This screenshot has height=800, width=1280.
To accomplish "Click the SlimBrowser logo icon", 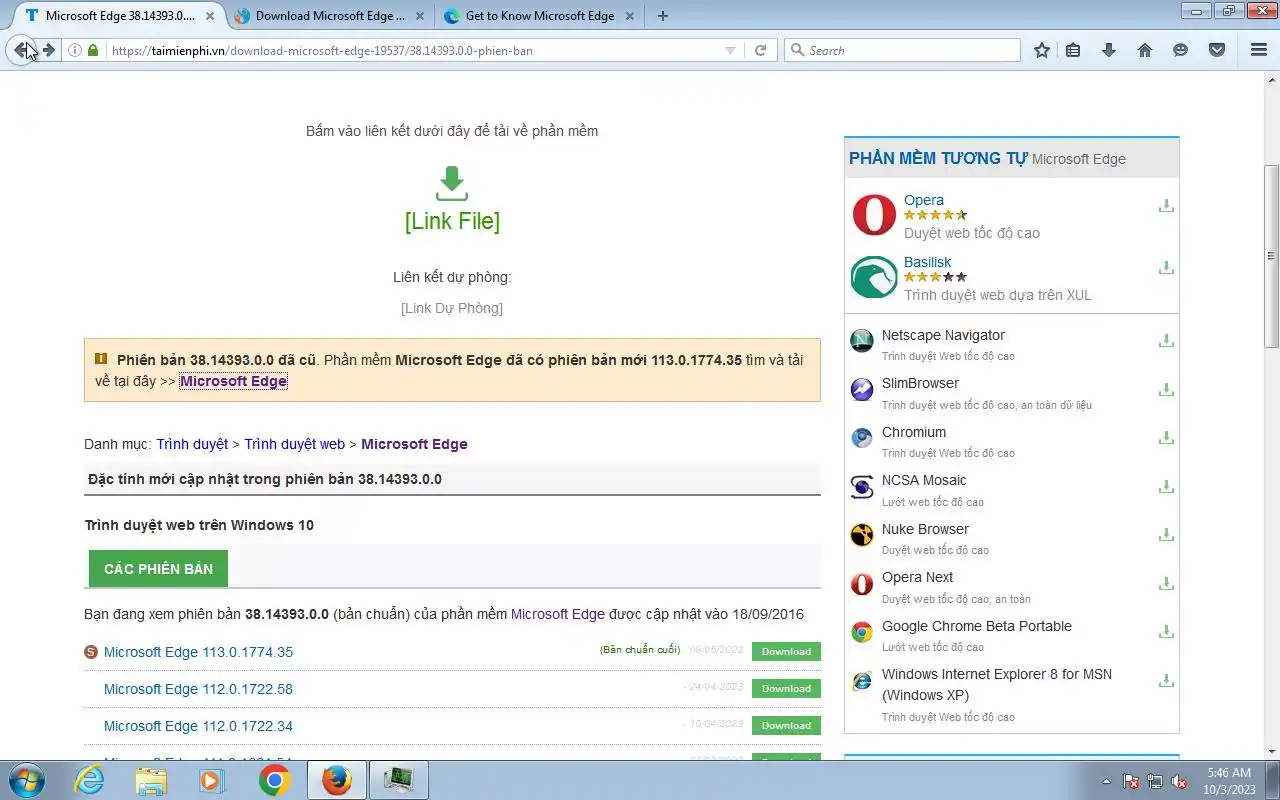I will tap(862, 389).
